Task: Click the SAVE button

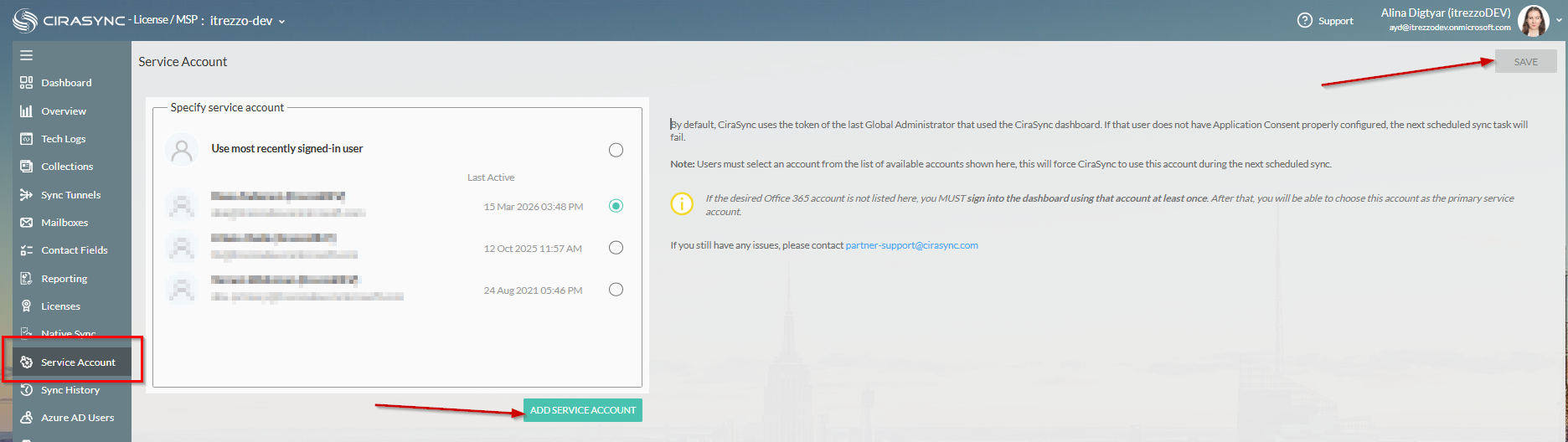Action: pyautogui.click(x=1525, y=61)
